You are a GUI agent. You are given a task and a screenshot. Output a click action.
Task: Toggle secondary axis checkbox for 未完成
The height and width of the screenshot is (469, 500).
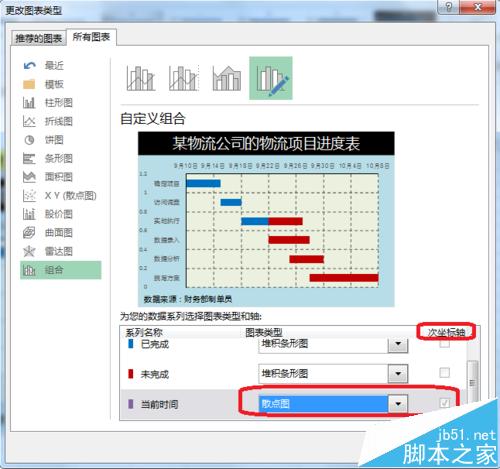[444, 373]
